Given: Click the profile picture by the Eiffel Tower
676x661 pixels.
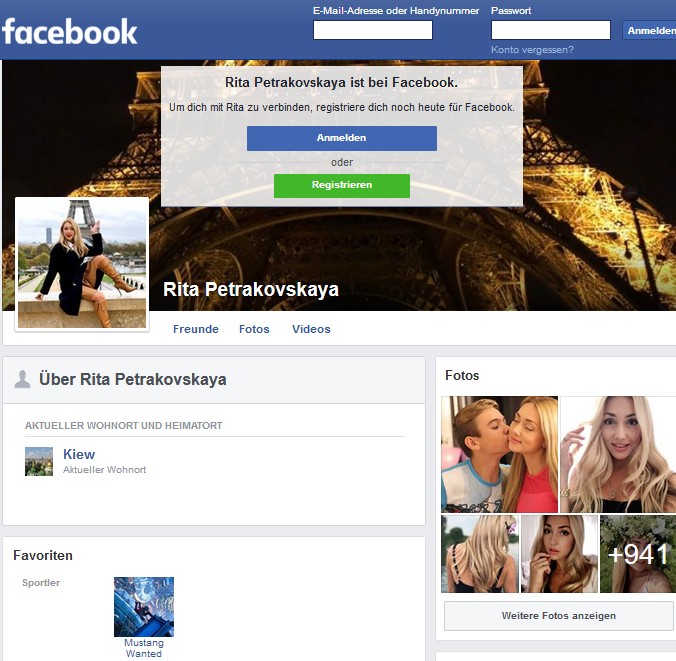Looking at the screenshot, I should coord(82,263).
